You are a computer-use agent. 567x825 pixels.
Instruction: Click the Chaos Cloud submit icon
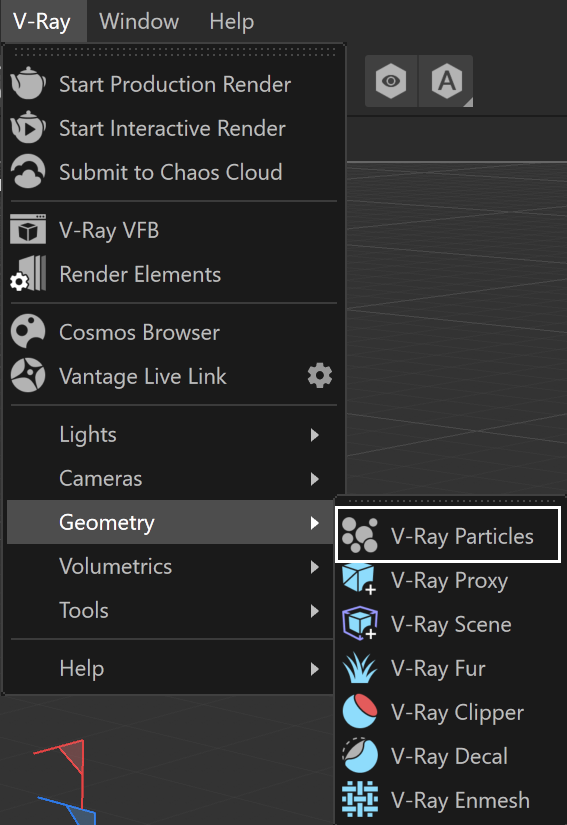point(28,172)
